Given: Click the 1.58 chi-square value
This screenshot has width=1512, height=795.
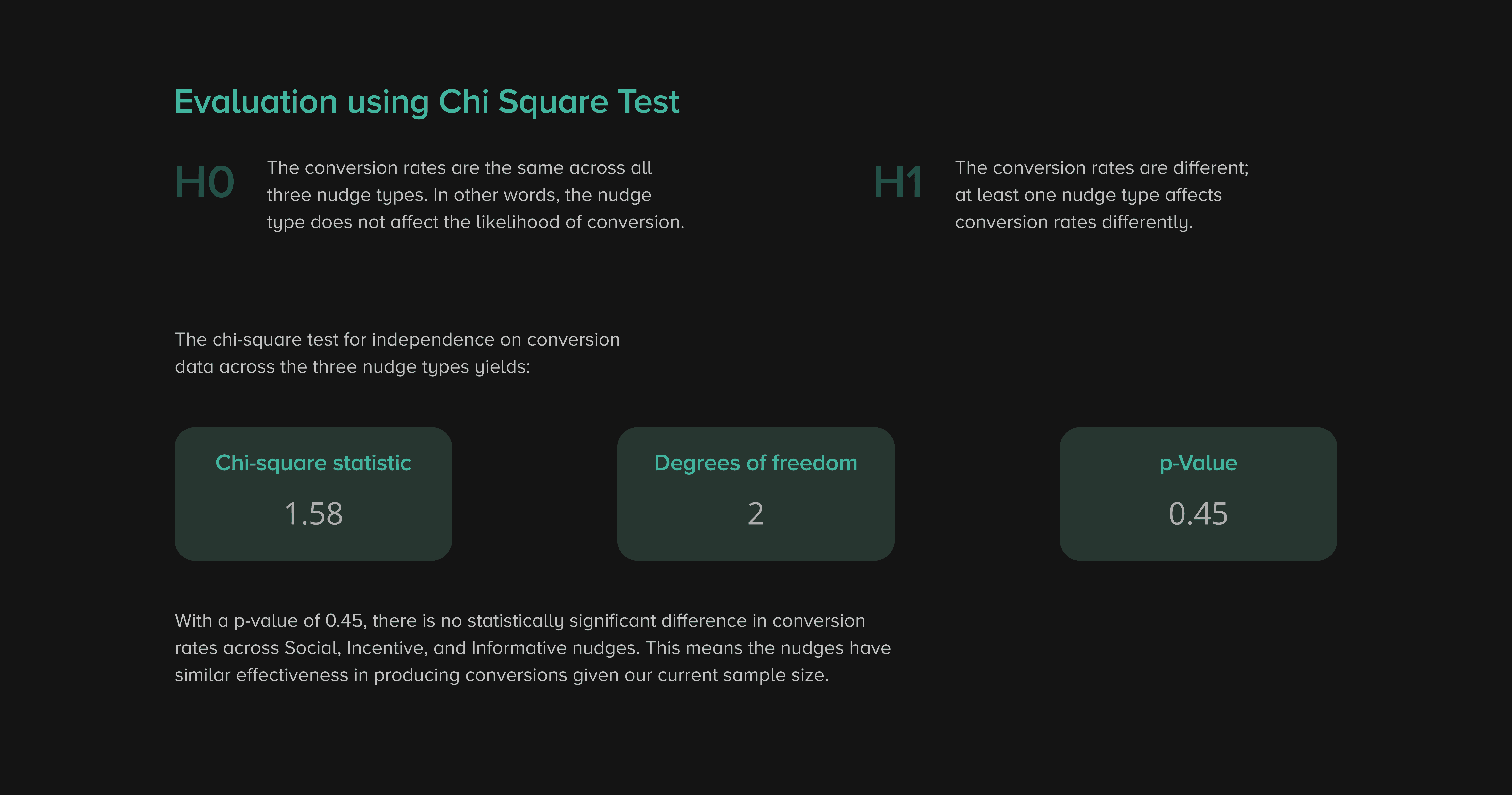Looking at the screenshot, I should click(313, 514).
